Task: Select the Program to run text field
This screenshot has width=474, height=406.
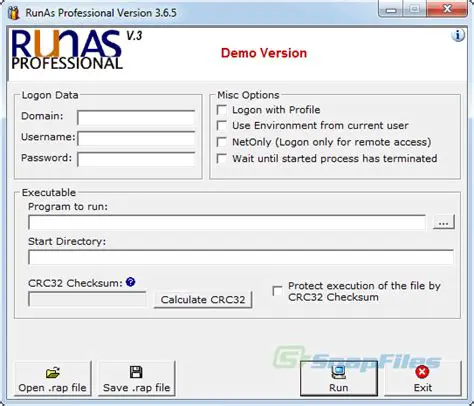Action: [x=227, y=222]
